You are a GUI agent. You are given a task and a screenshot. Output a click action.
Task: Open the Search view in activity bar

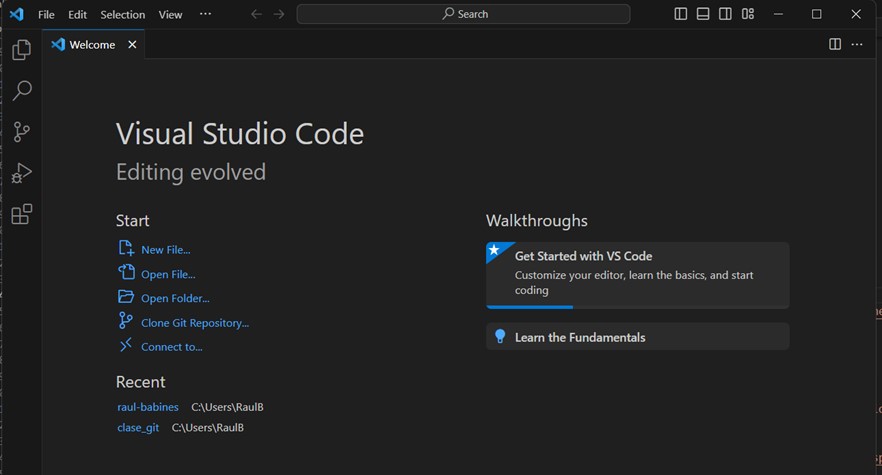click(x=21, y=91)
